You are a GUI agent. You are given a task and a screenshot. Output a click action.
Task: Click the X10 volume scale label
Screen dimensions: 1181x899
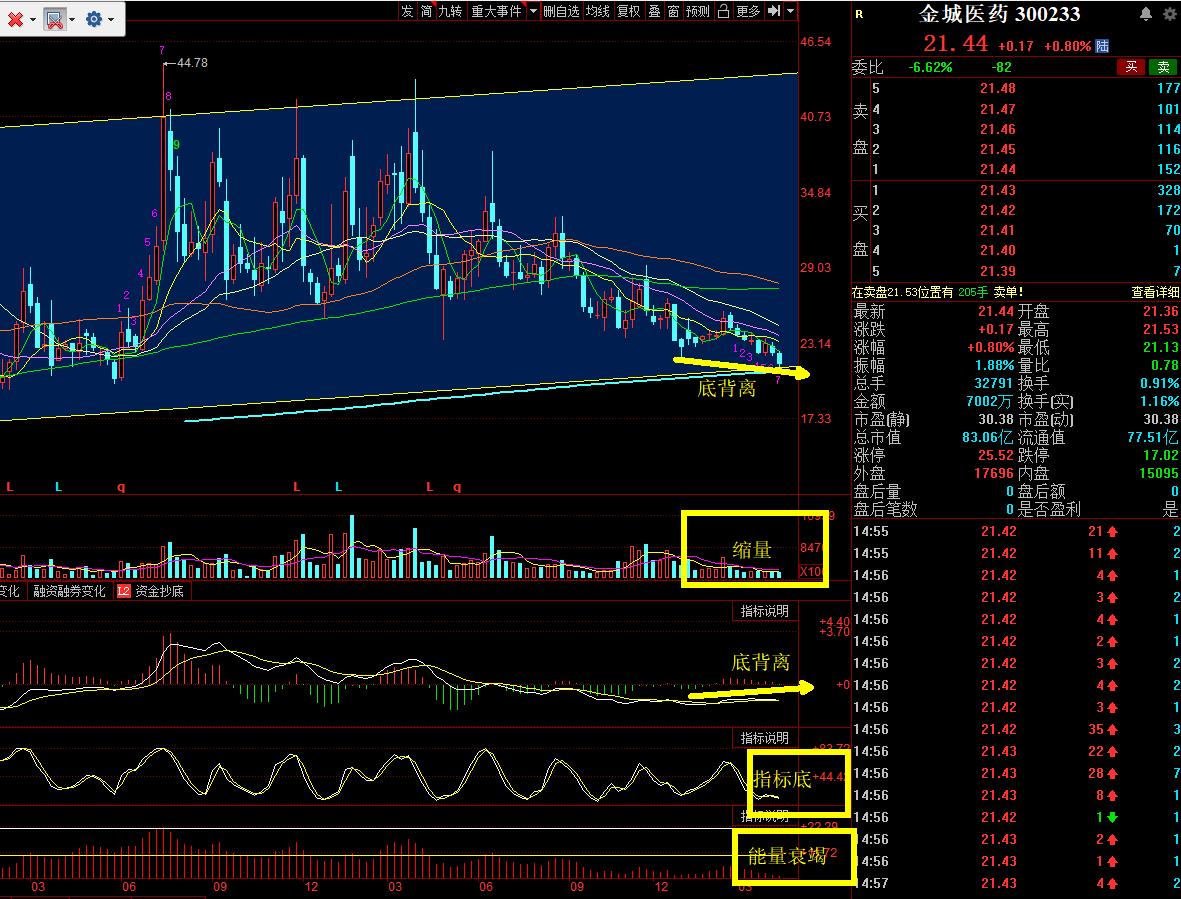click(x=810, y=571)
